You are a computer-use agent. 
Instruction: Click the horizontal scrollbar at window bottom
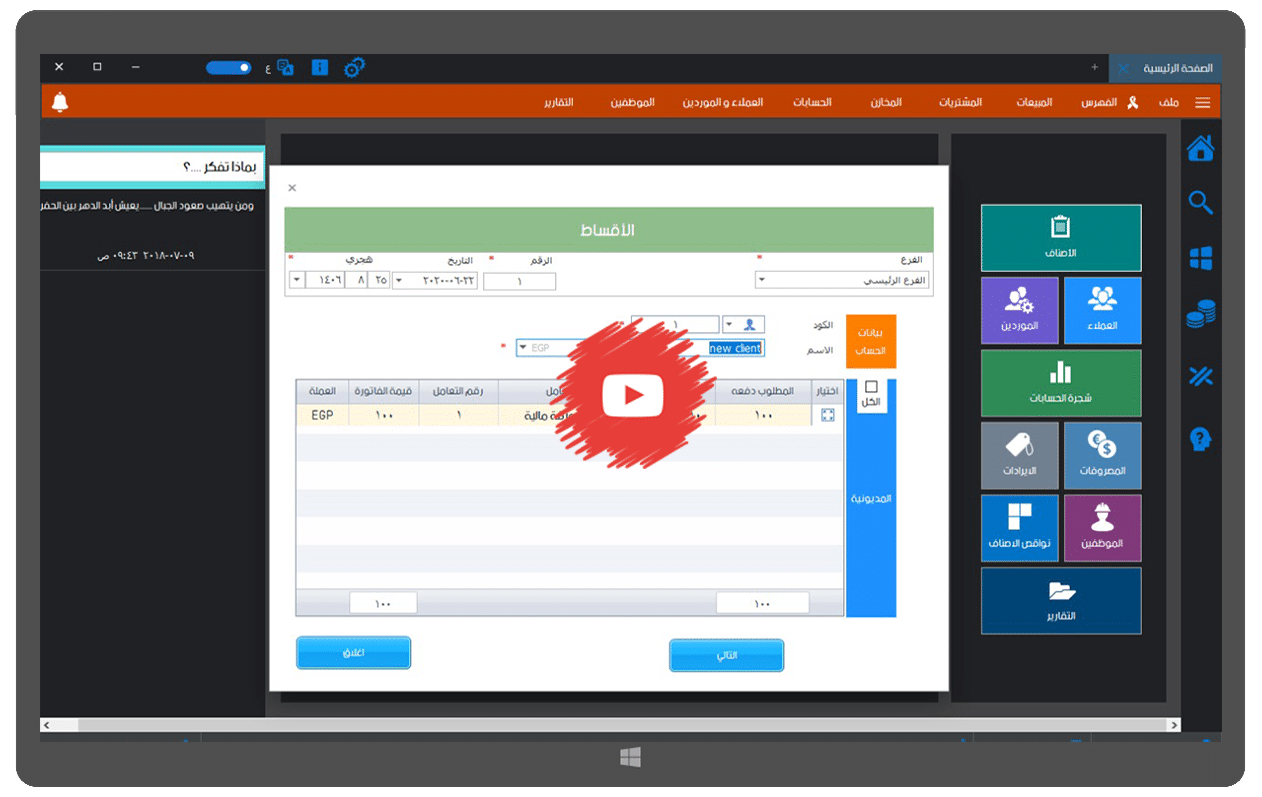(x=610, y=725)
